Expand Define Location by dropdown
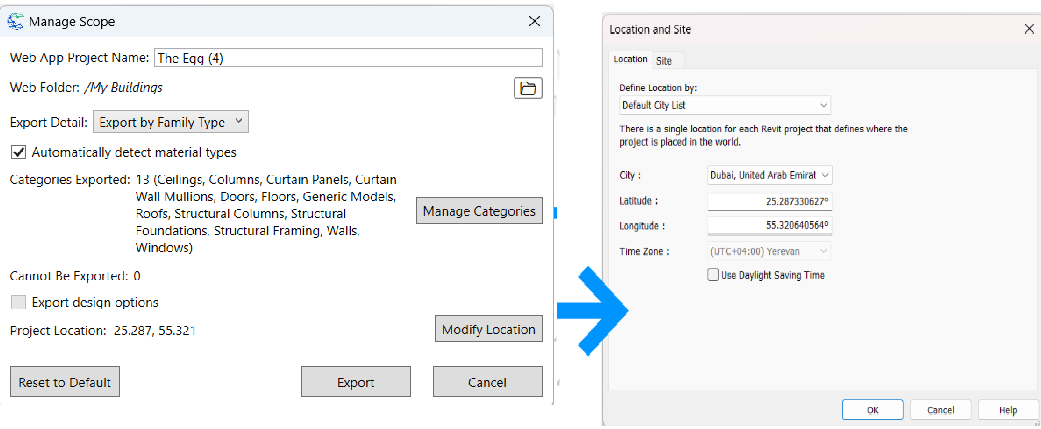Image resolution: width=1041 pixels, height=429 pixels. [724, 105]
